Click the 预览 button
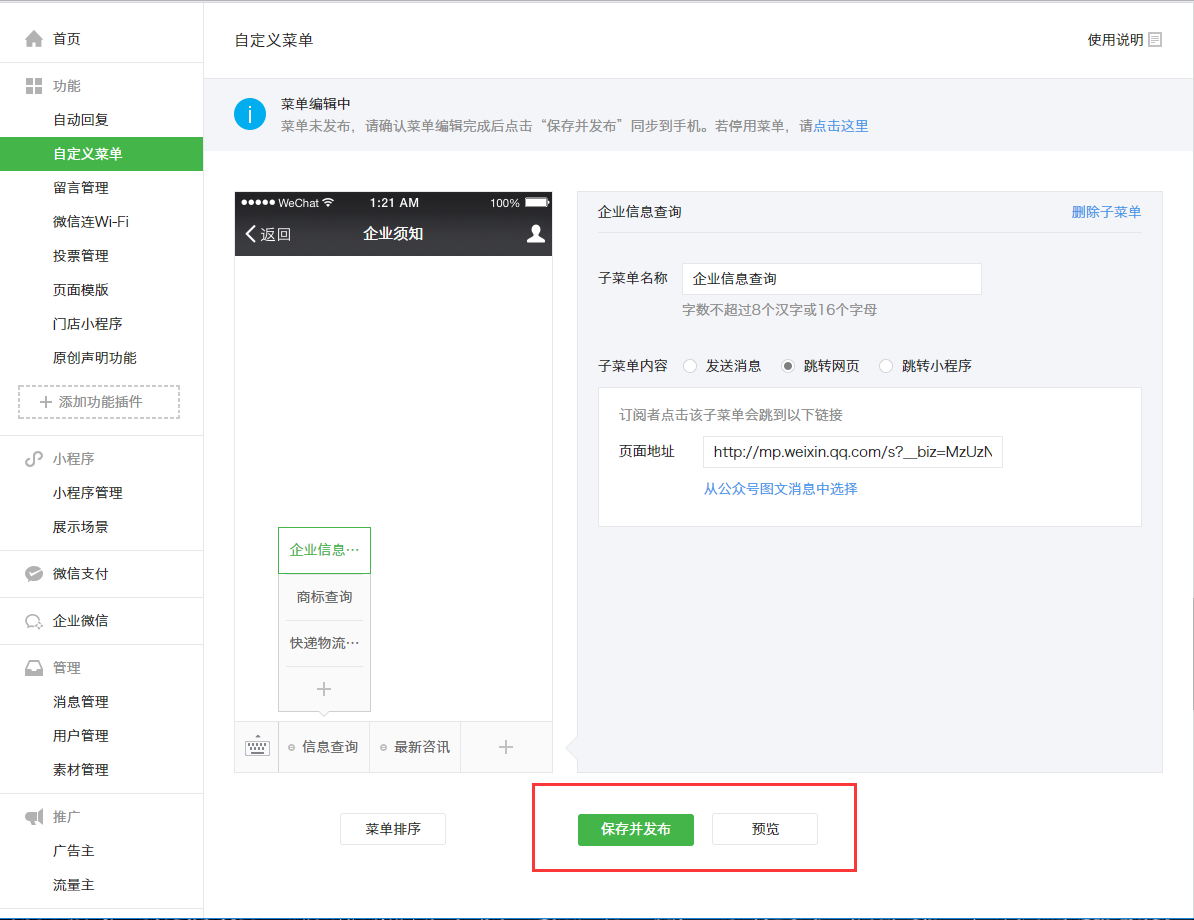This screenshot has height=920, width=1194. [x=765, y=829]
